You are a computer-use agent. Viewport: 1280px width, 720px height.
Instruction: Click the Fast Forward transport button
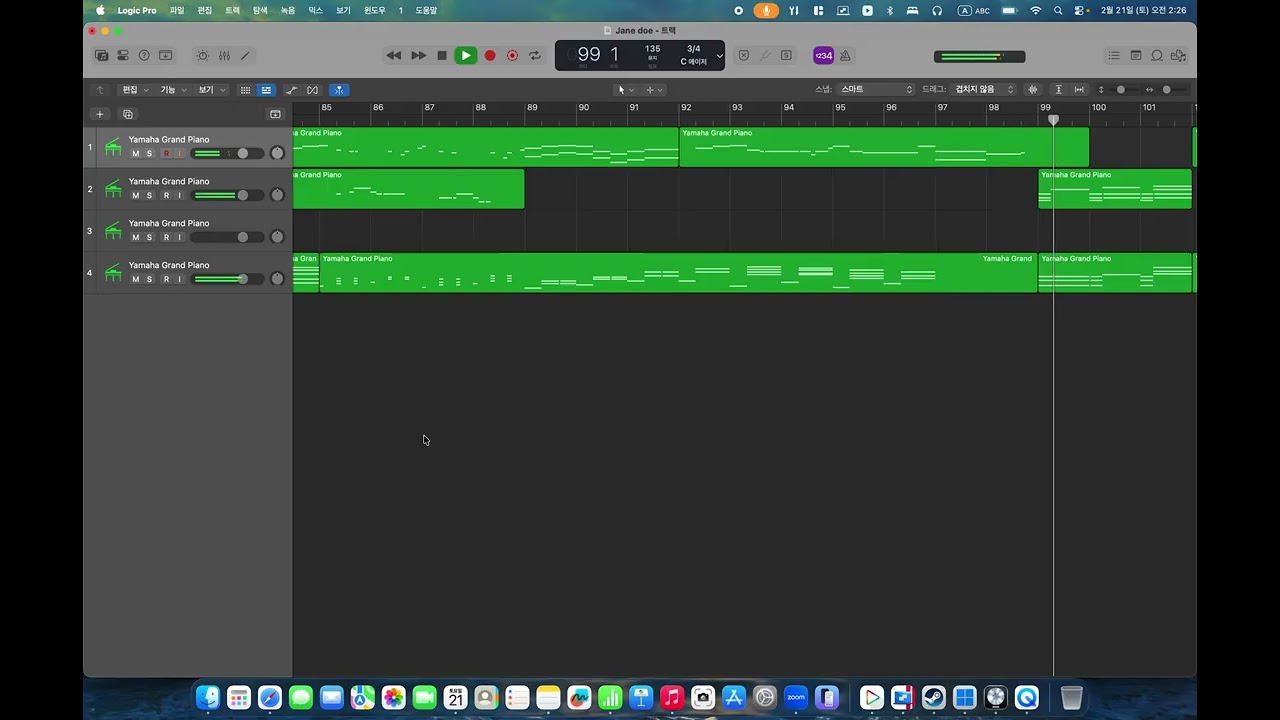point(419,56)
